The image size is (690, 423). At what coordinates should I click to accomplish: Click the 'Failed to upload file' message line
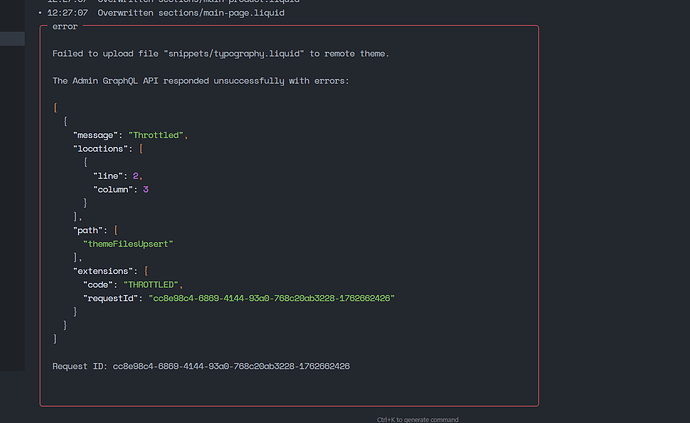(x=220, y=54)
